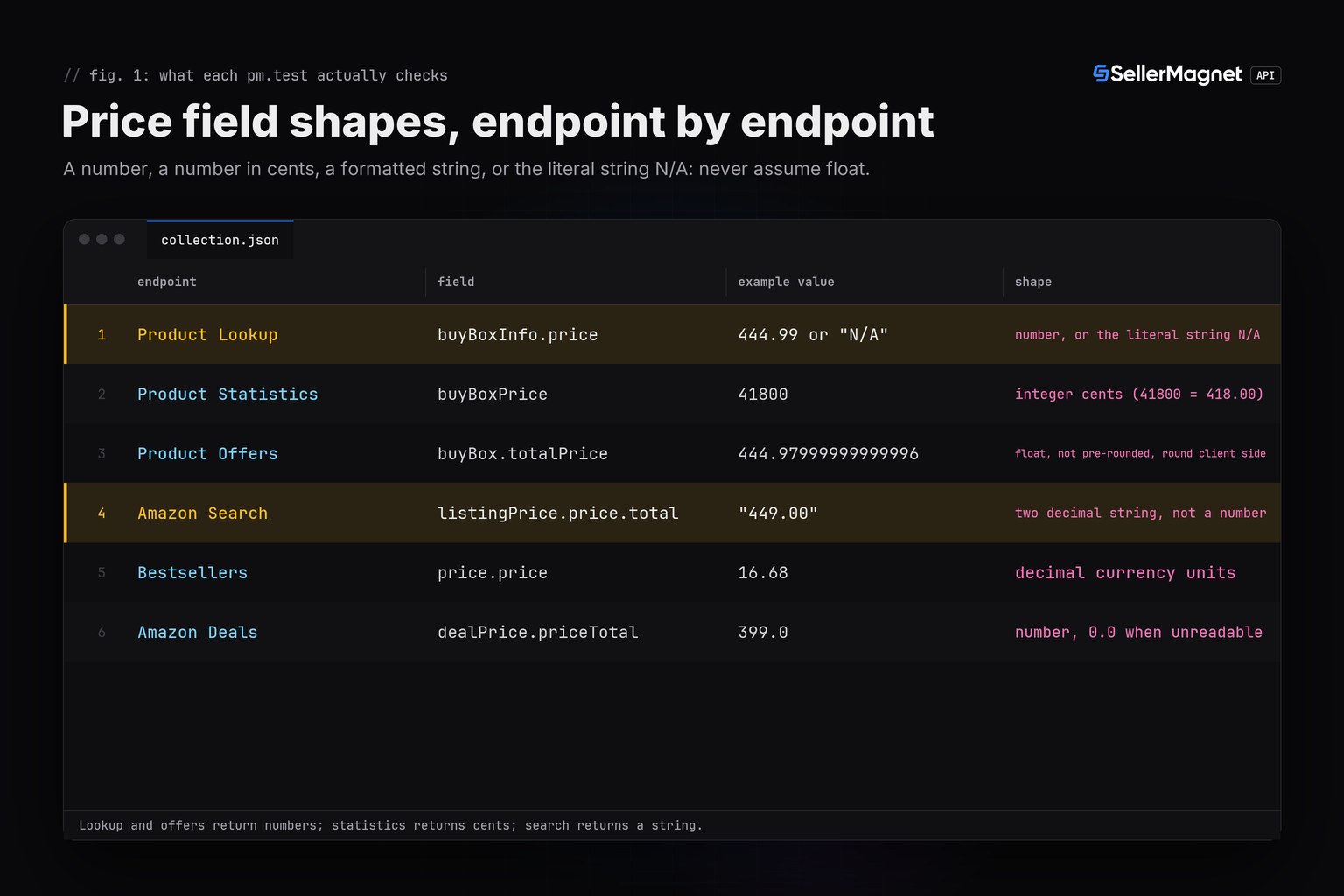Open the Product Statistics endpoint
Viewport: 1344px width, 896px height.
pyautogui.click(x=227, y=394)
